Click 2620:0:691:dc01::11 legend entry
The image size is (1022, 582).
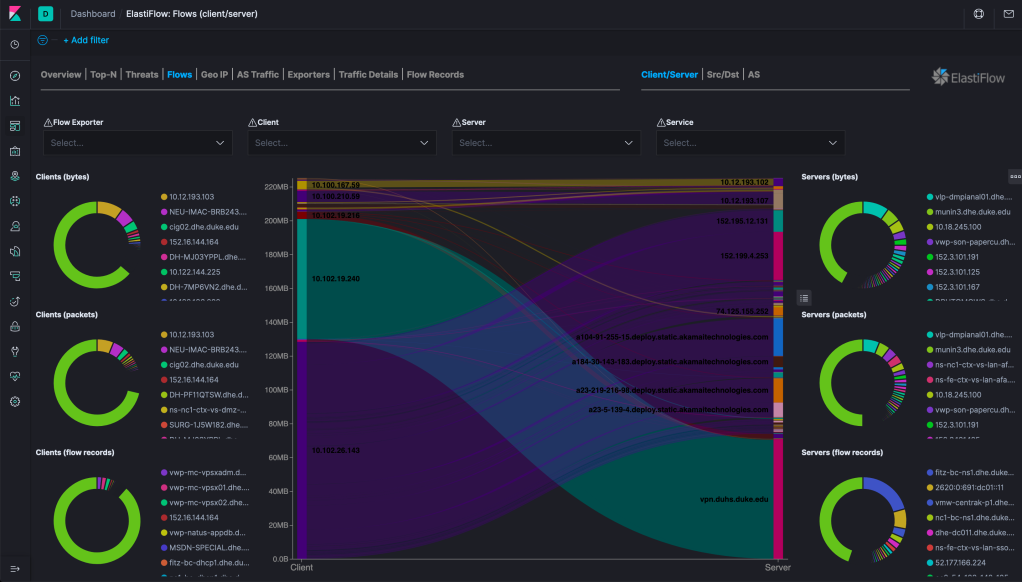970,487
